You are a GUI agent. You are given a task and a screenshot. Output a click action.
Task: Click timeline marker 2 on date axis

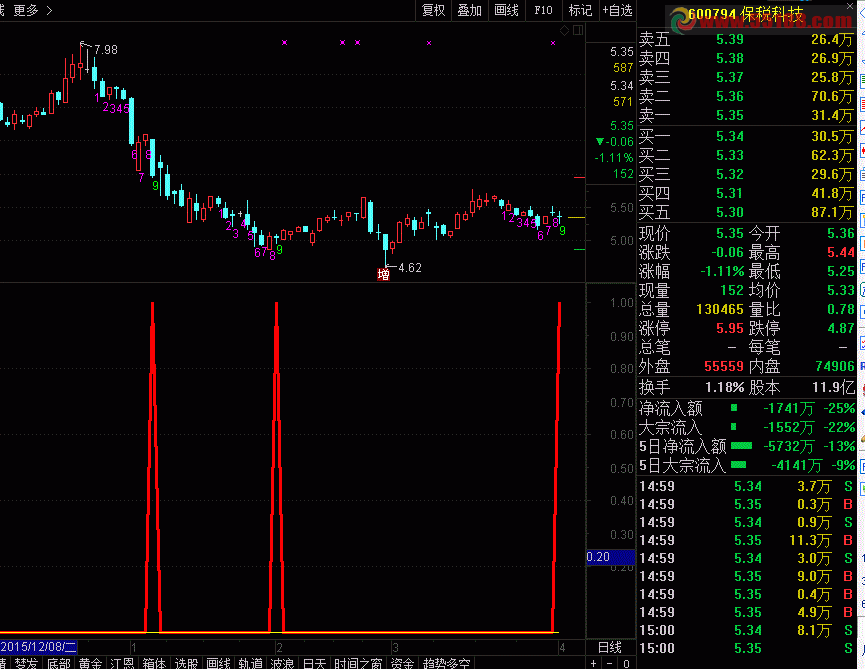(x=280, y=647)
